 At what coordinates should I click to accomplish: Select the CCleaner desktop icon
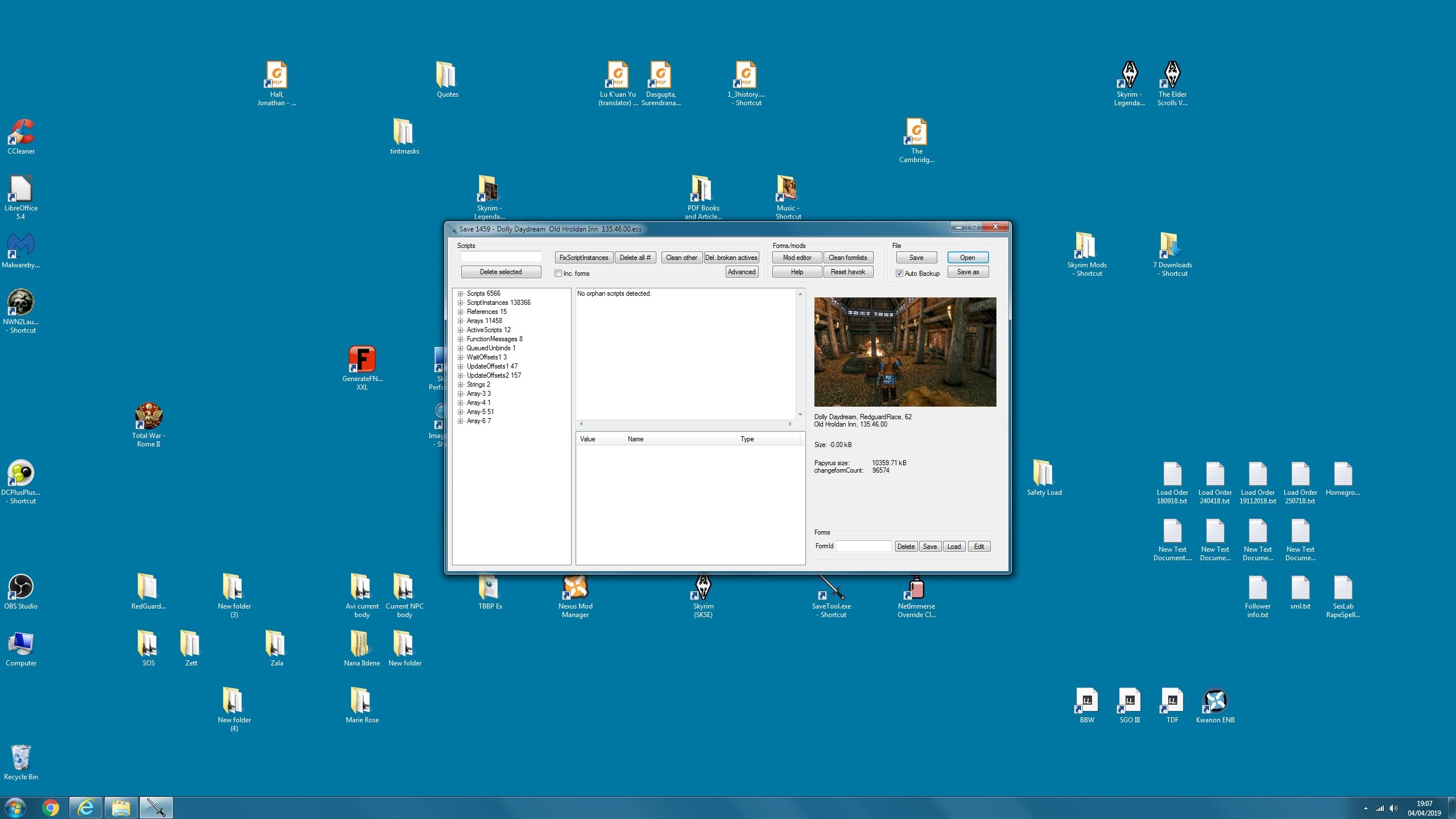(x=21, y=136)
